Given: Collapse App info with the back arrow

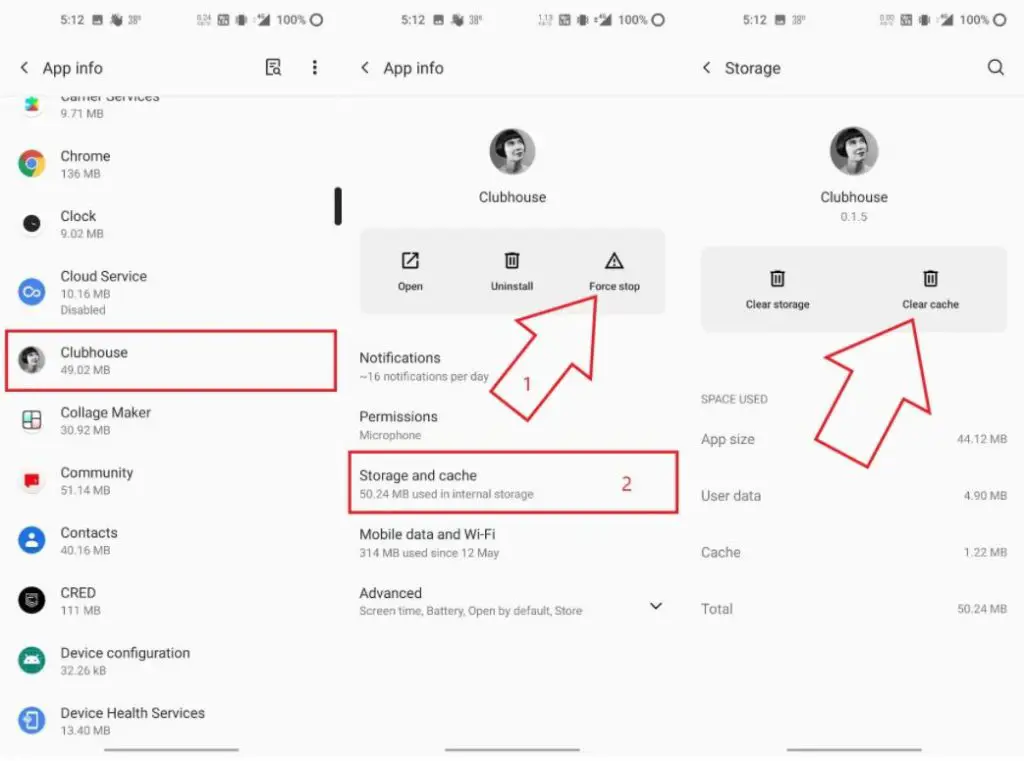Looking at the screenshot, I should click(x=365, y=67).
